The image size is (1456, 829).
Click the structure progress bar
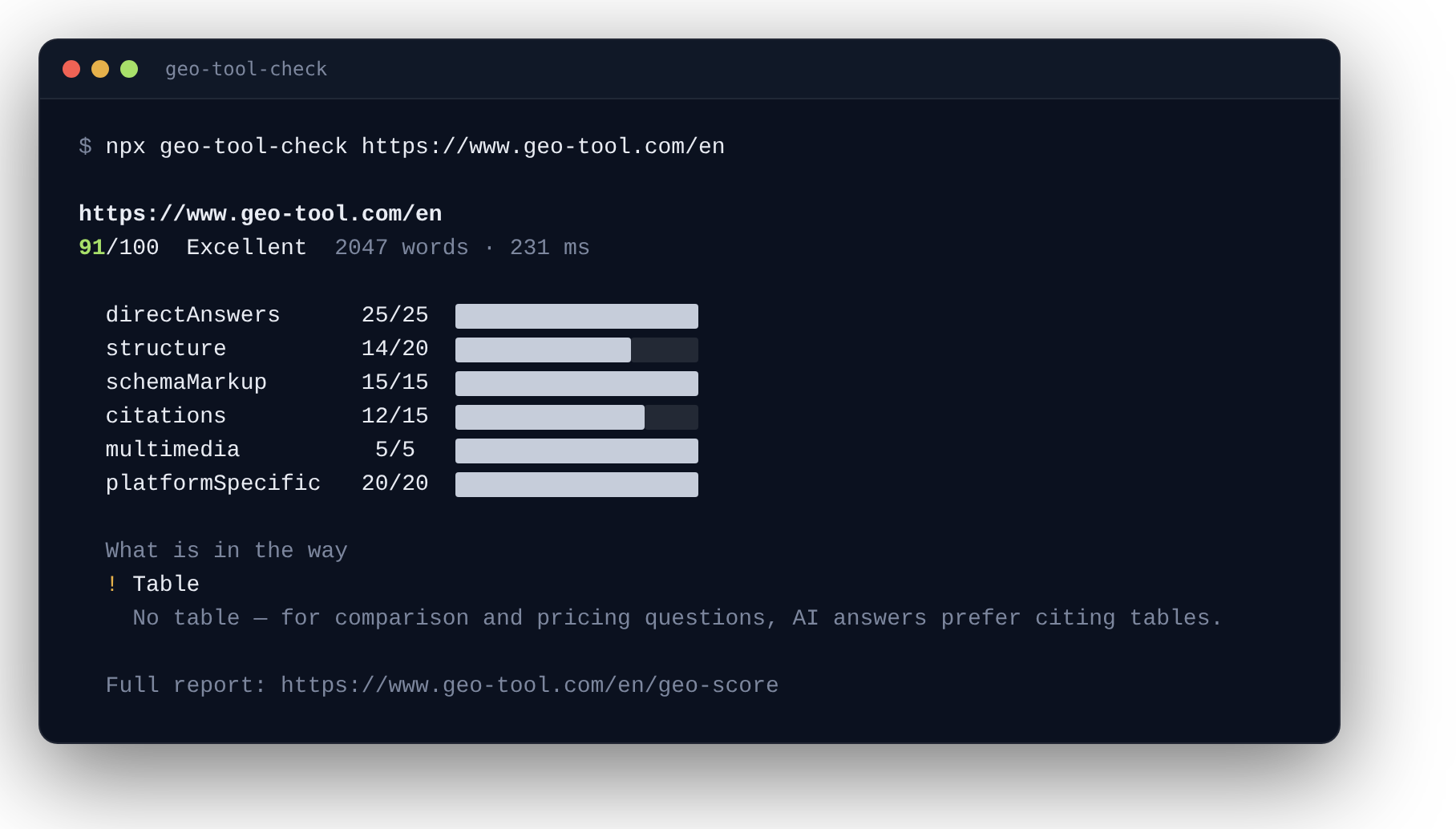[576, 350]
